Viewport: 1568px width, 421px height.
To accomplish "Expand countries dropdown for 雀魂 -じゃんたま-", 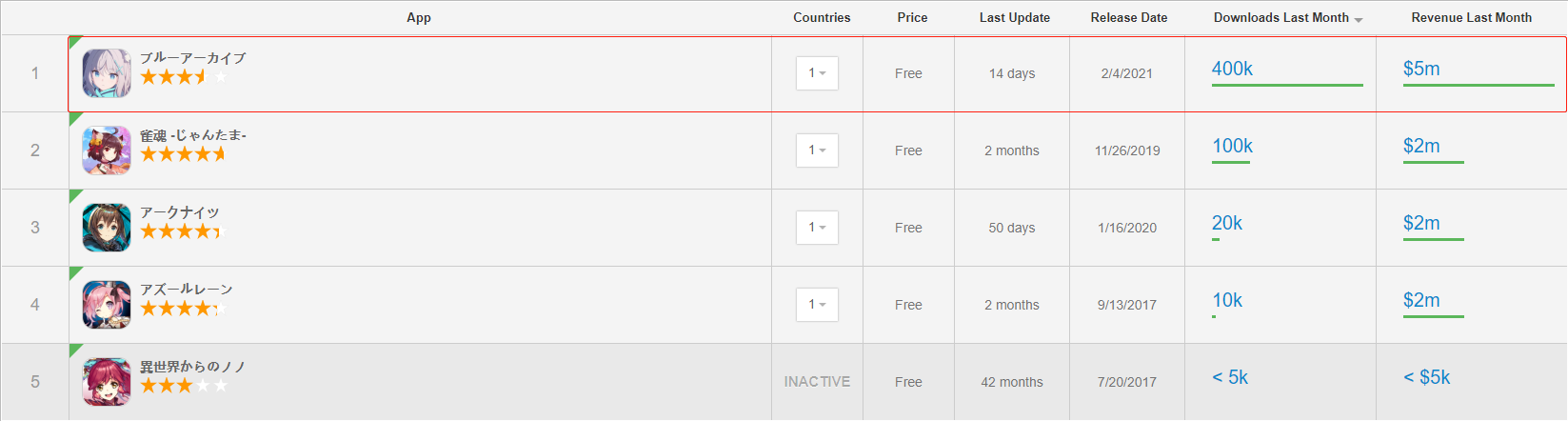I will (x=817, y=150).
